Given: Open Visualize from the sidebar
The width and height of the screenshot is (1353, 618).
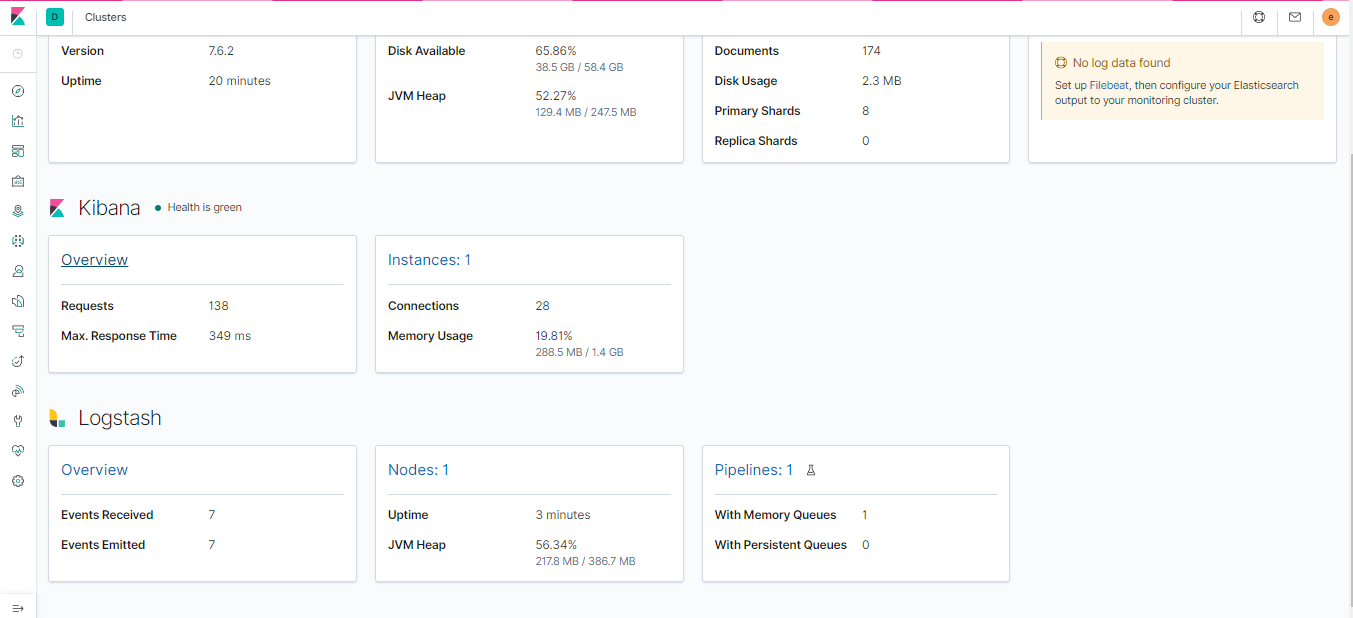Looking at the screenshot, I should [18, 121].
